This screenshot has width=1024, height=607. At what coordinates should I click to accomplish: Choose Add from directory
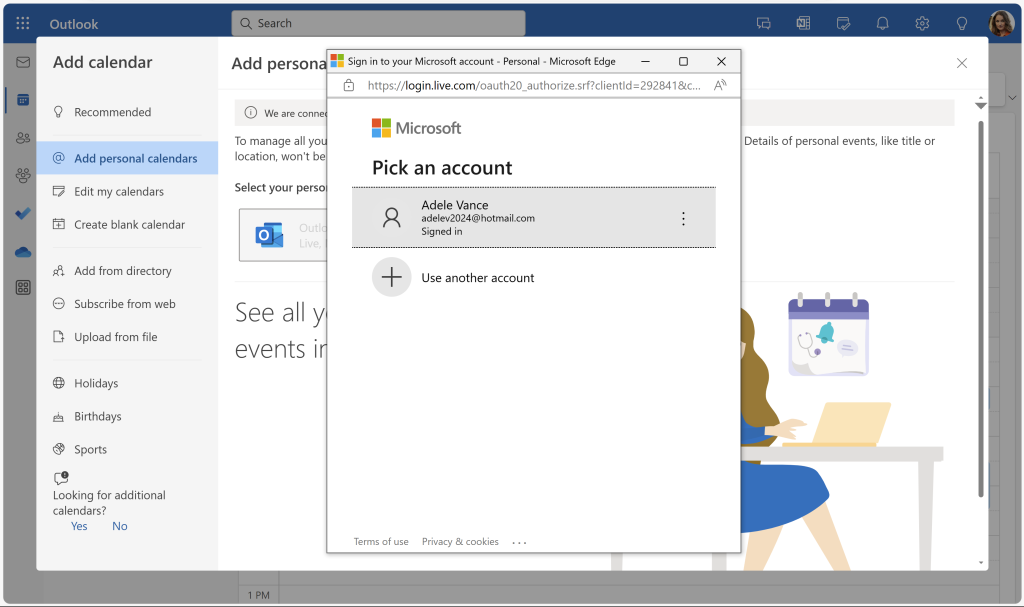click(x=127, y=271)
